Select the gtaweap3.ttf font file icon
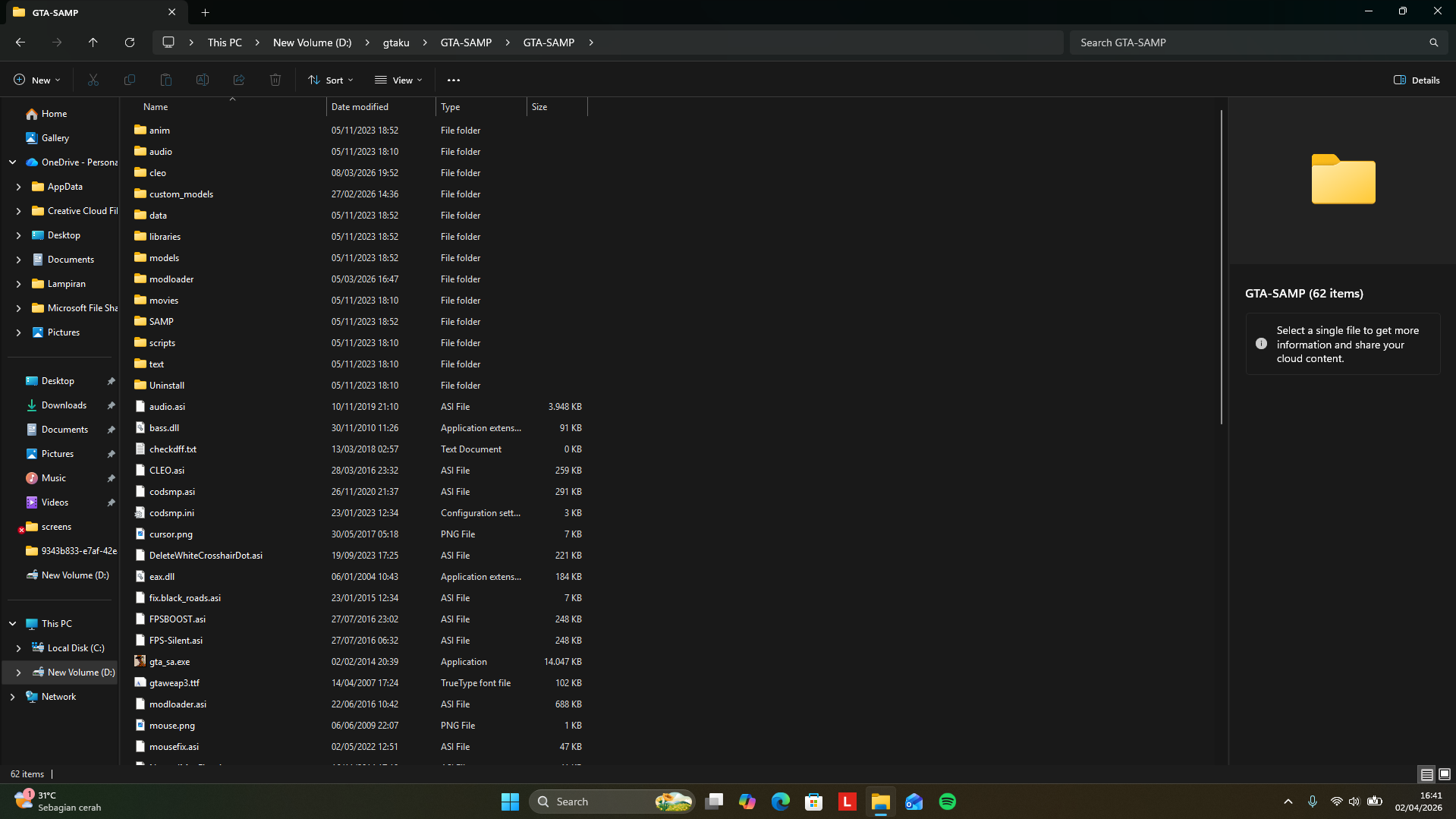This screenshot has width=1456, height=819. coord(140,683)
